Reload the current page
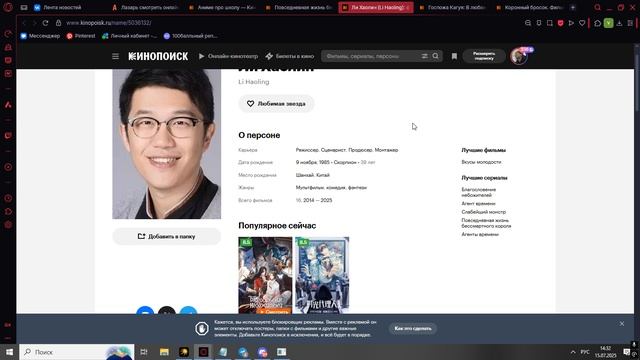The width and height of the screenshot is (640, 360). click(x=45, y=23)
